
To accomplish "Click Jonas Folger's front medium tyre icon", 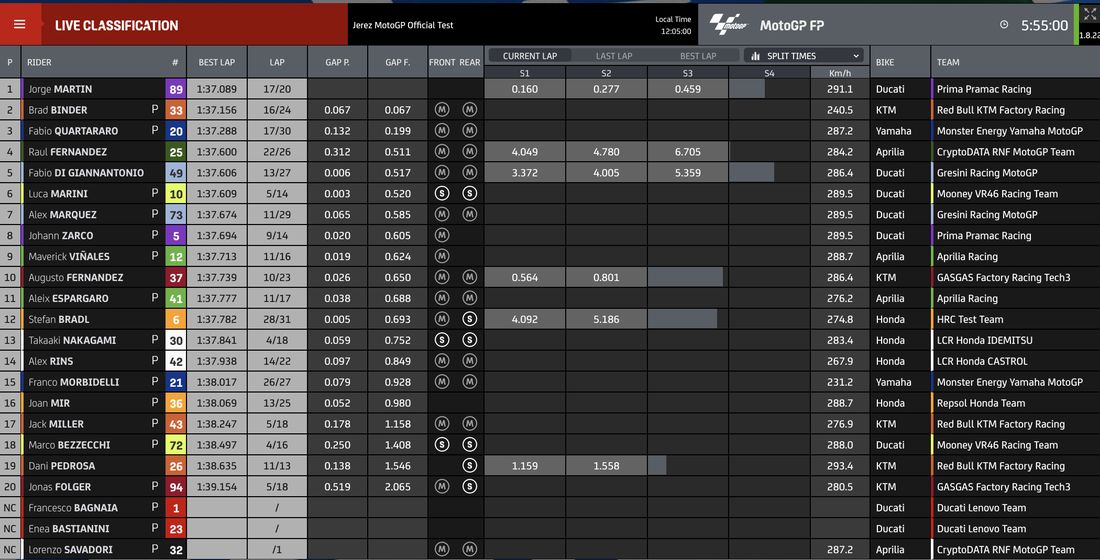I will click(442, 486).
